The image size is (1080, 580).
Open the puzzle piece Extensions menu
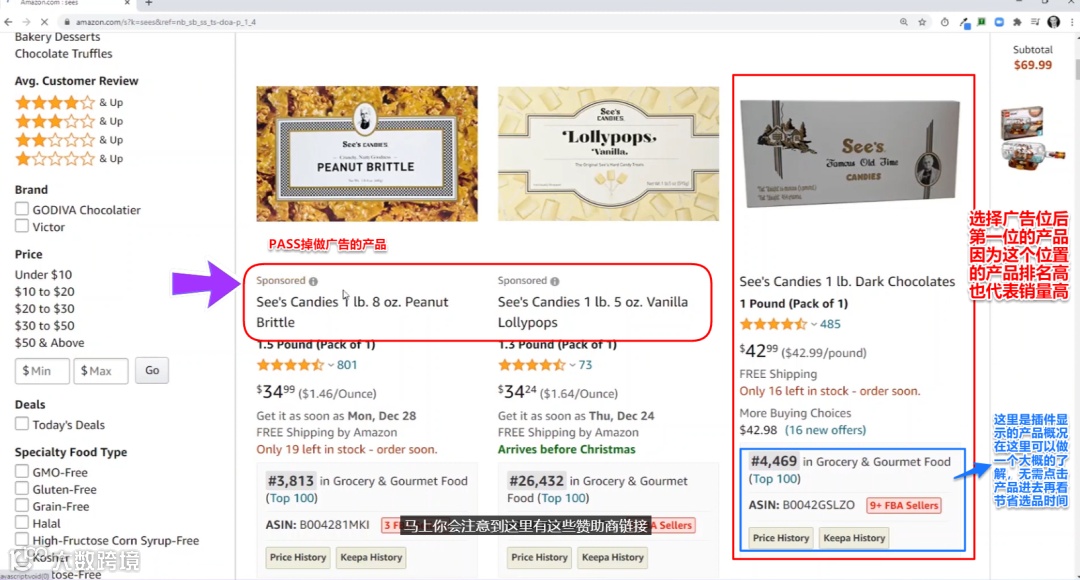(x=1017, y=22)
